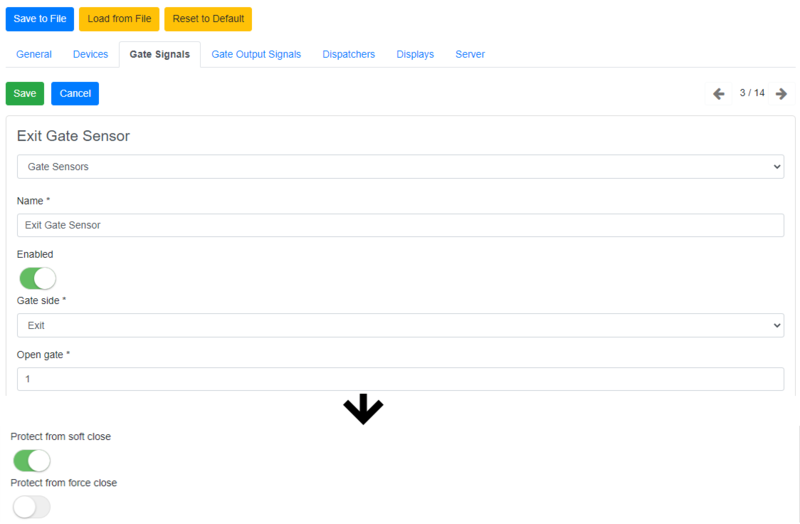Open the Gate side dropdown
This screenshot has height=524, width=800.
point(400,325)
